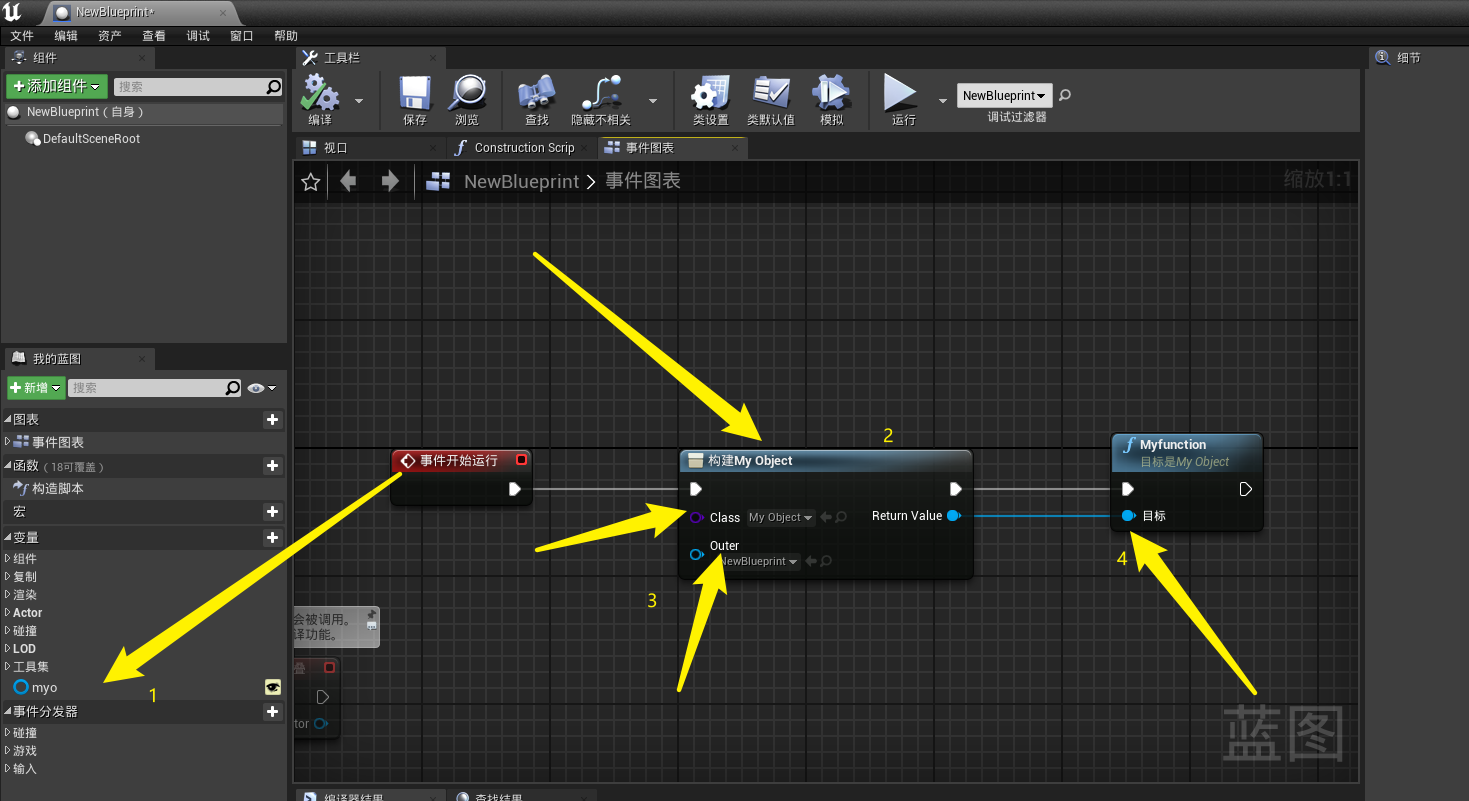Screen dimensions: 1469x801
Task: Click the 编译 compile toolbar icon
Action: pyautogui.click(x=320, y=93)
